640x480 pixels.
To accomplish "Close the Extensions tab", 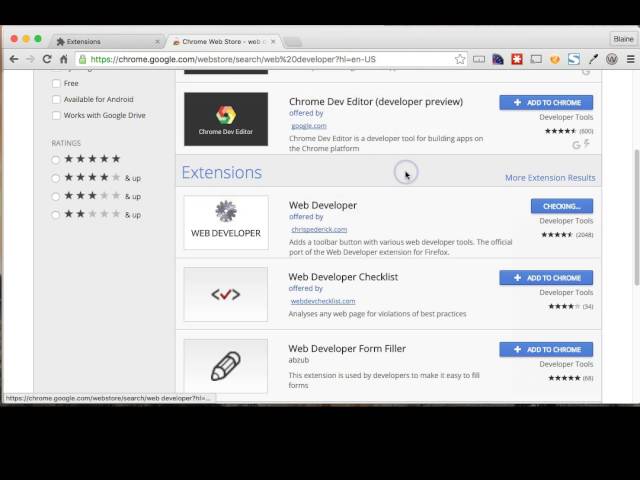I will pos(157,42).
